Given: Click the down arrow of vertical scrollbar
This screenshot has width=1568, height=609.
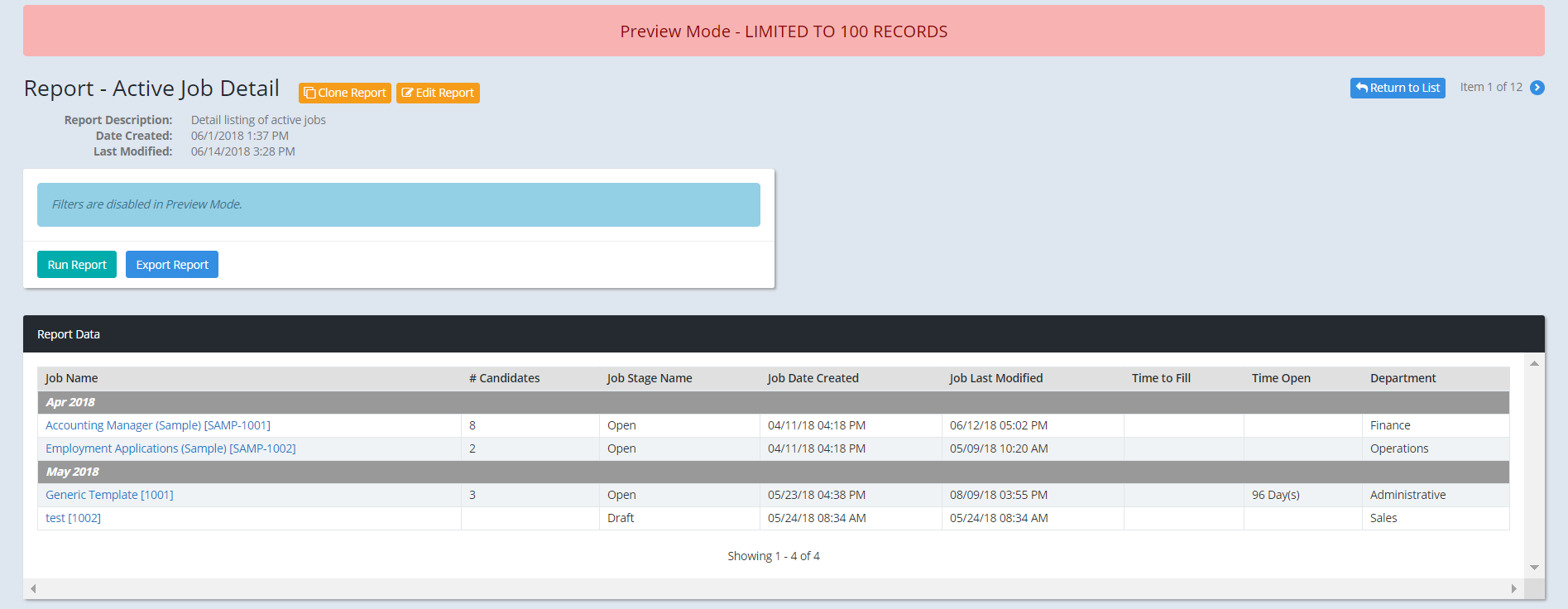Looking at the screenshot, I should pyautogui.click(x=1534, y=568).
